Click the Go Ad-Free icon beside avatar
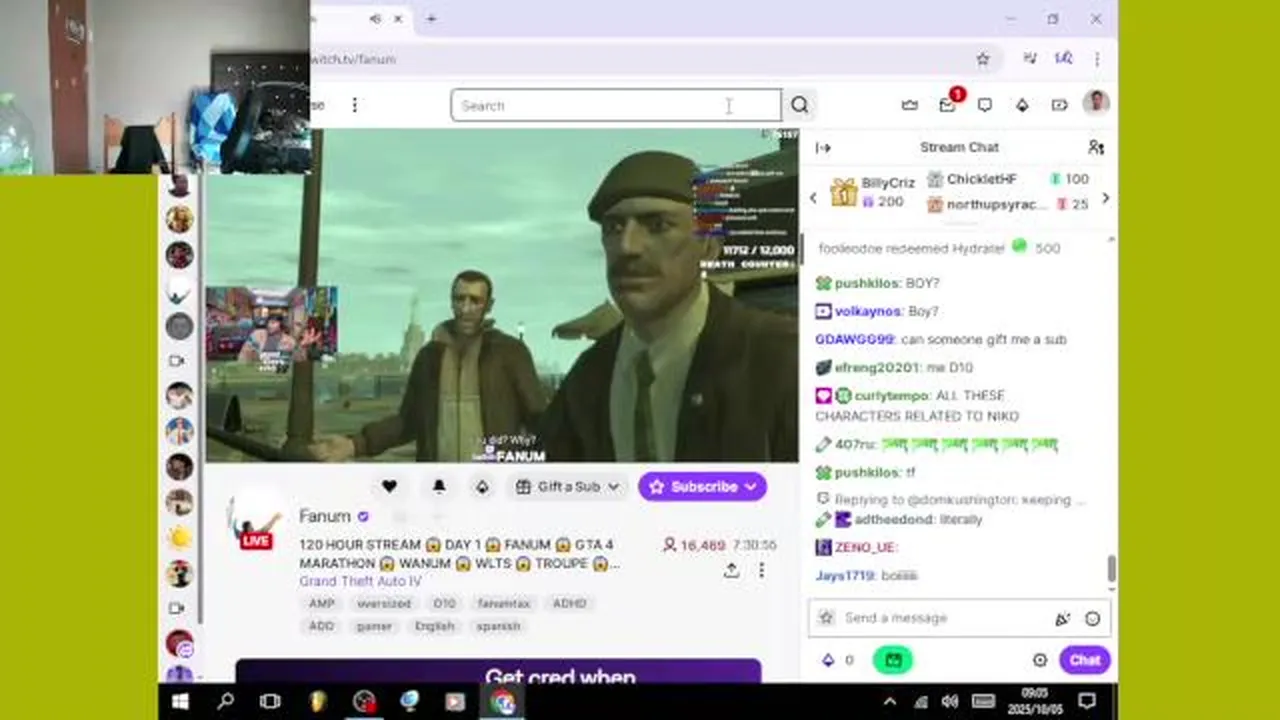The height and width of the screenshot is (720, 1280). tap(1059, 105)
